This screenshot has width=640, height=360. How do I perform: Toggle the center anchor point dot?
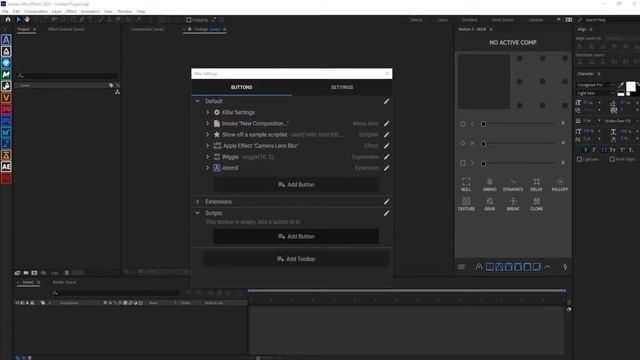[542, 82]
